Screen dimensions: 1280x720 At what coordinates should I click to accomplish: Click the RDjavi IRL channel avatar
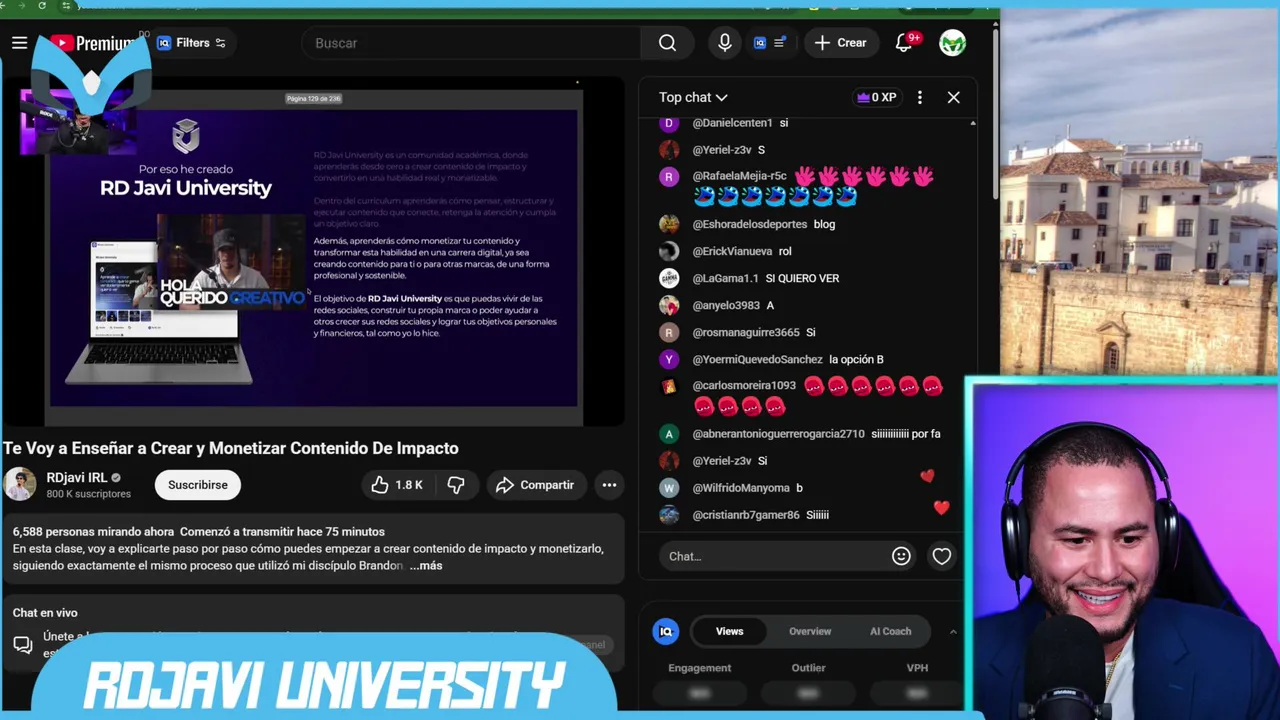pos(20,485)
